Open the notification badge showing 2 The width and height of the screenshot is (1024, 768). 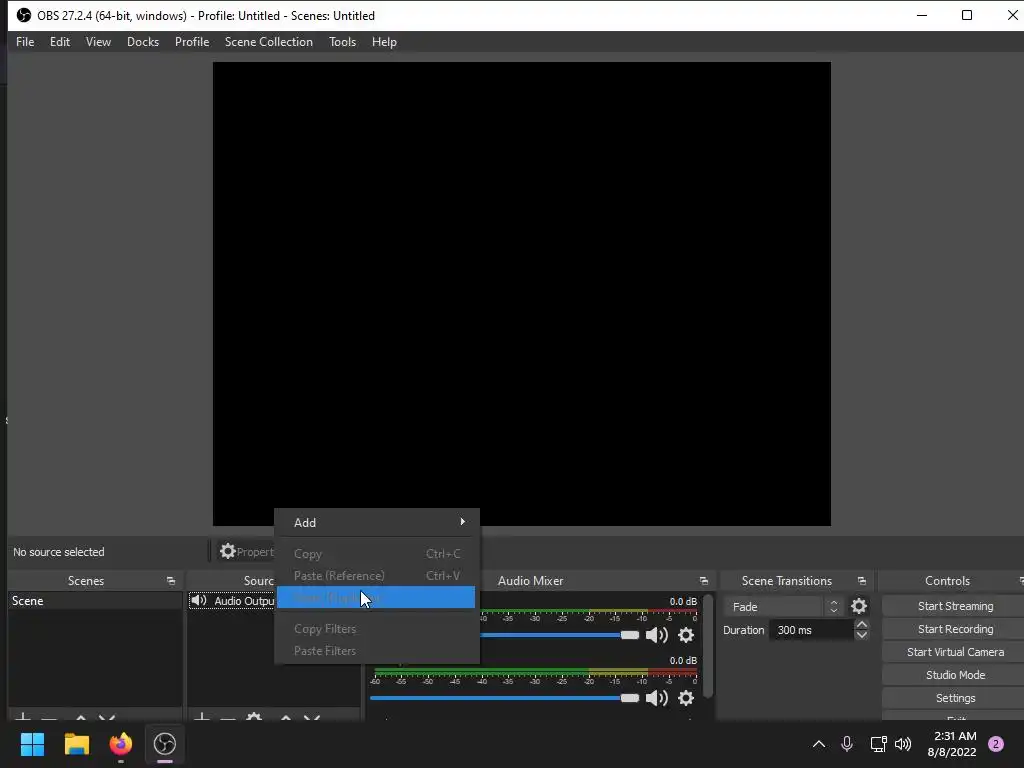click(996, 744)
